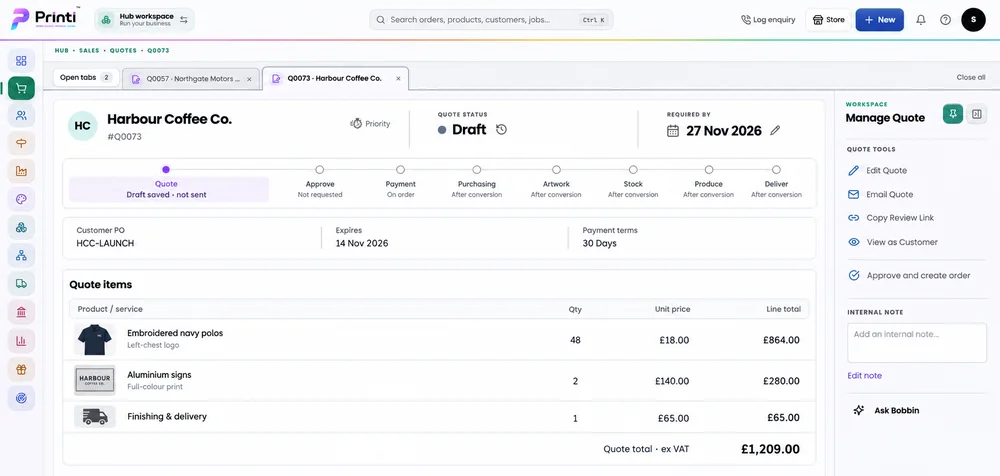The image size is (1000, 476).
Task: Click the navy polo shirt thumbnail
Action: pos(94,339)
